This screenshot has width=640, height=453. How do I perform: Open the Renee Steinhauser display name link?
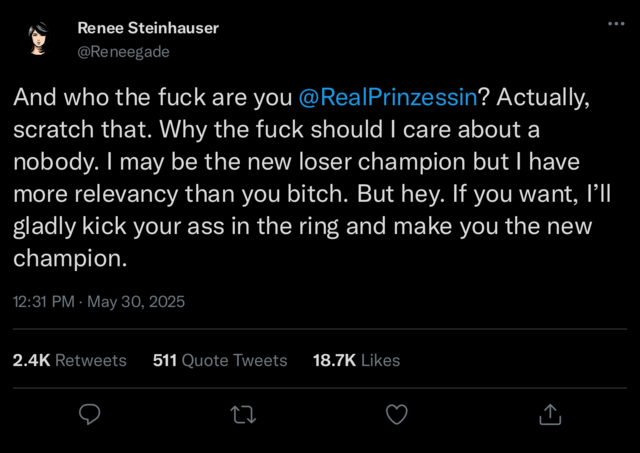(x=146, y=27)
